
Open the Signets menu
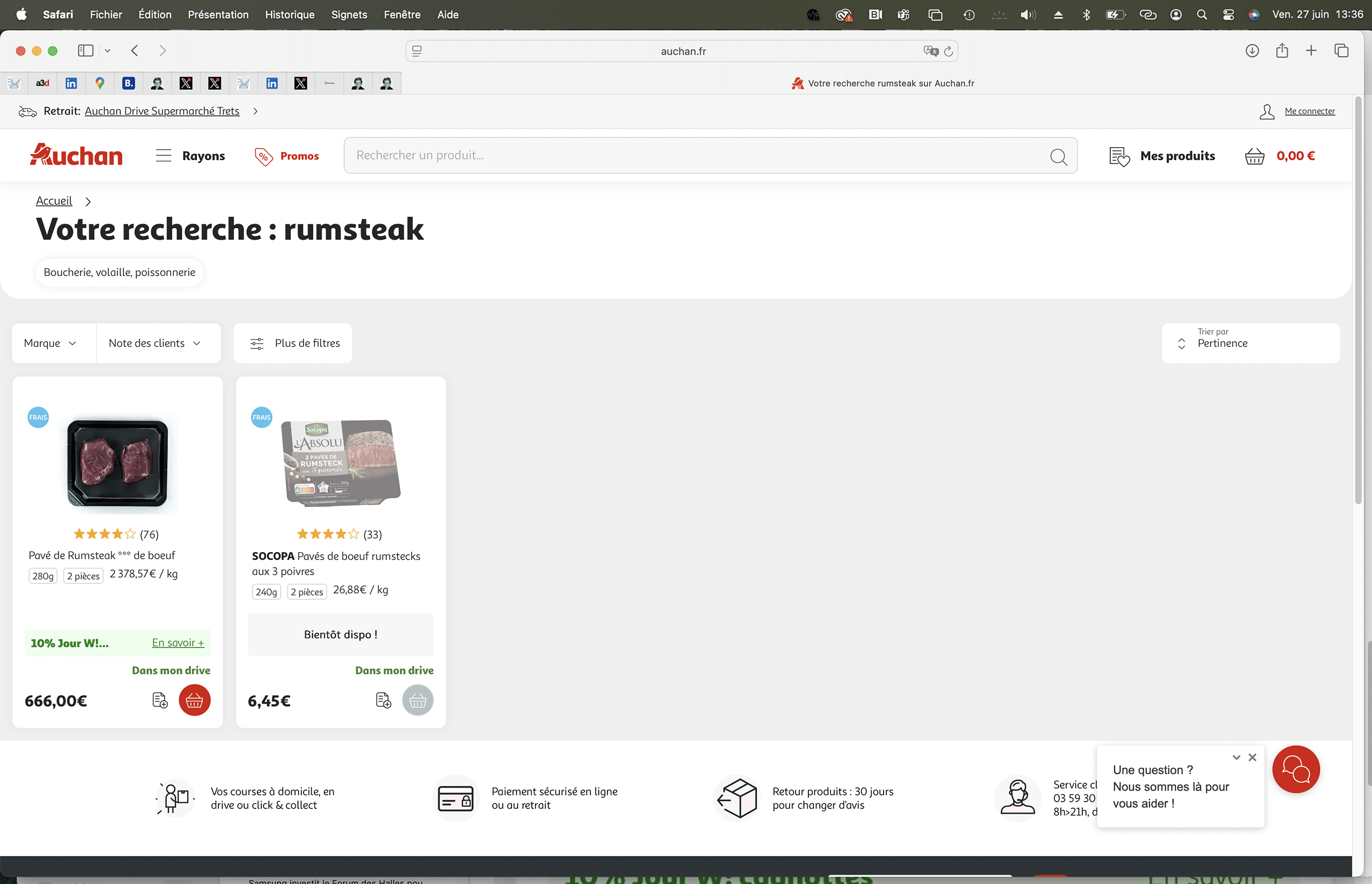pos(349,14)
